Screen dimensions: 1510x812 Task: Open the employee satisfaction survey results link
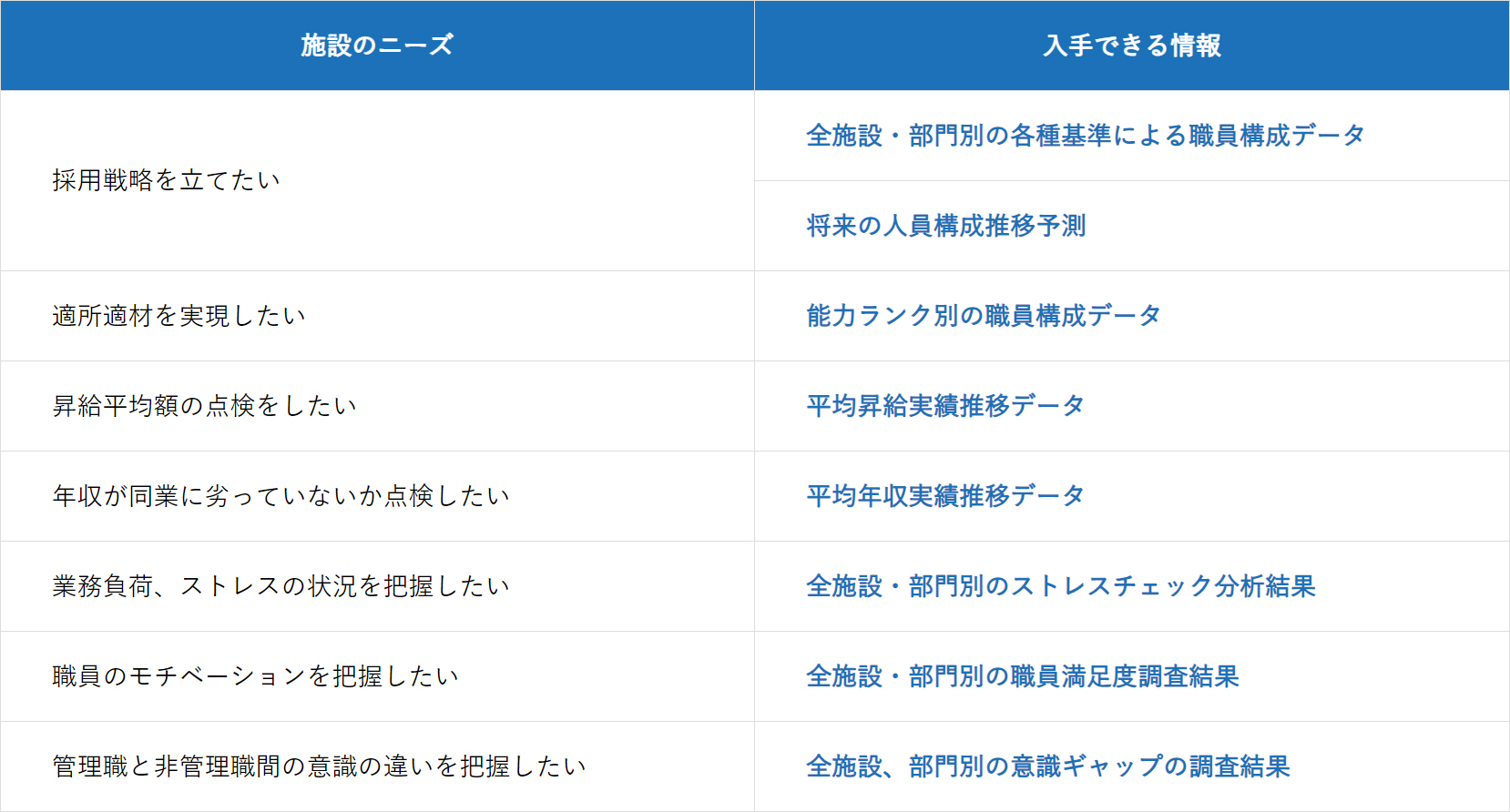(x=1022, y=676)
